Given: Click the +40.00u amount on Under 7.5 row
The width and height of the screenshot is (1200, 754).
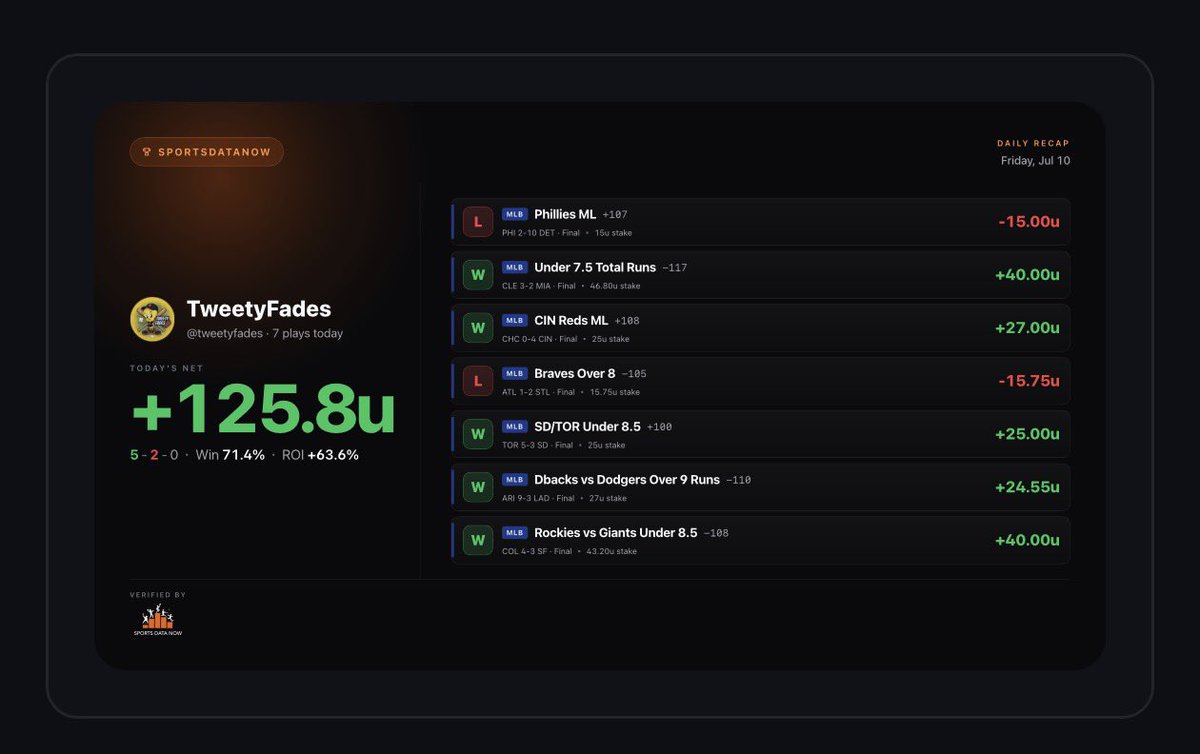Looking at the screenshot, I should point(1027,275).
